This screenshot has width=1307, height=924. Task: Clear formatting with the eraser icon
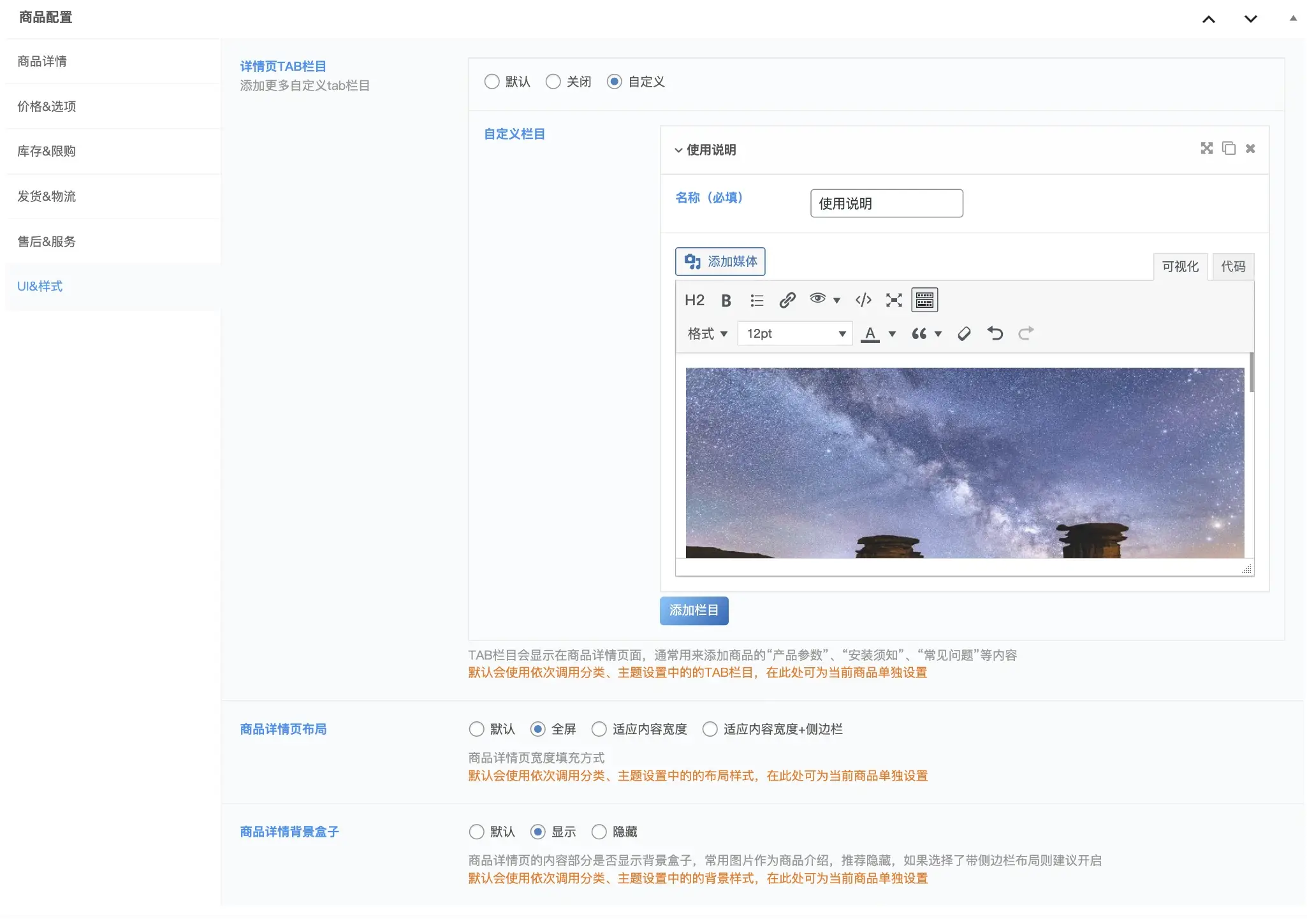(963, 333)
